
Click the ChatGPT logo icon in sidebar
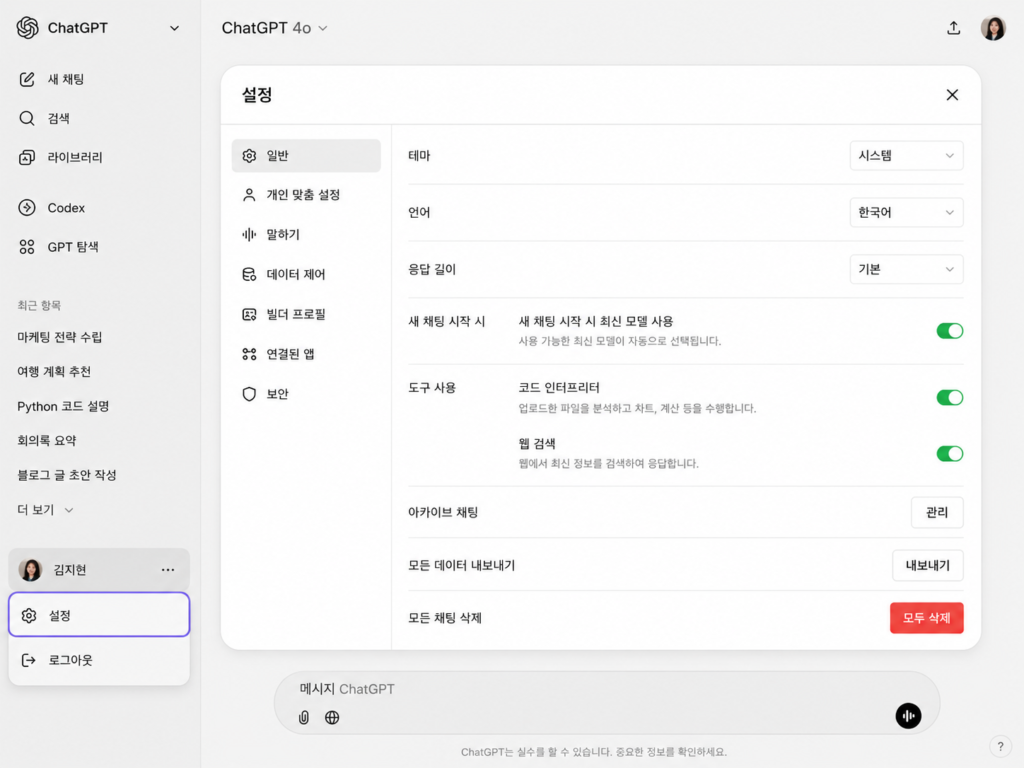27,28
